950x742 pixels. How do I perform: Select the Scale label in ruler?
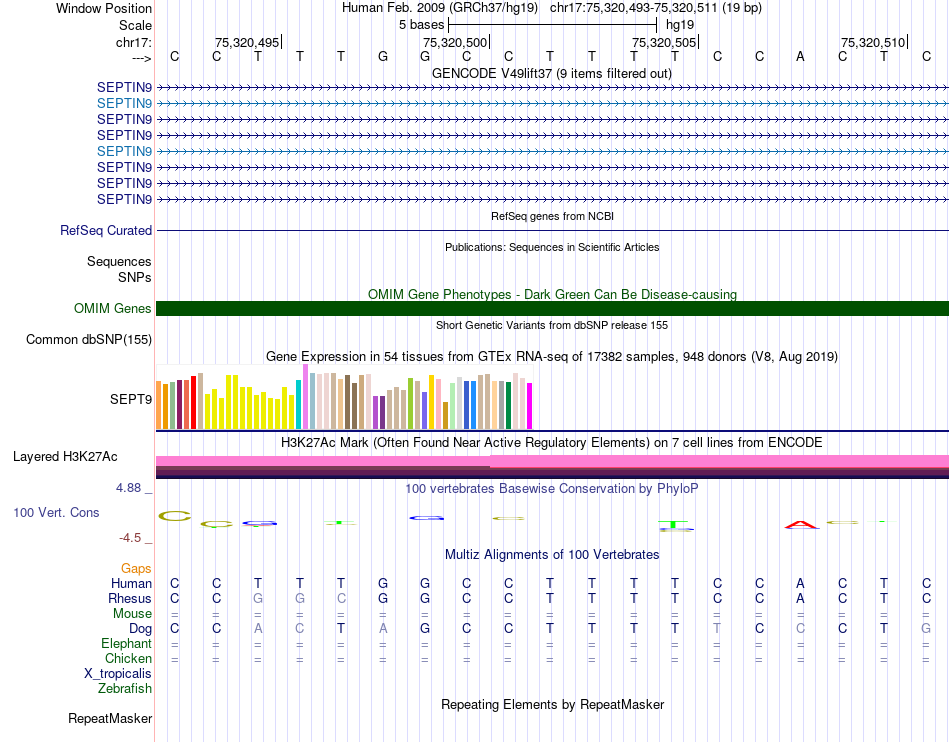135,25
